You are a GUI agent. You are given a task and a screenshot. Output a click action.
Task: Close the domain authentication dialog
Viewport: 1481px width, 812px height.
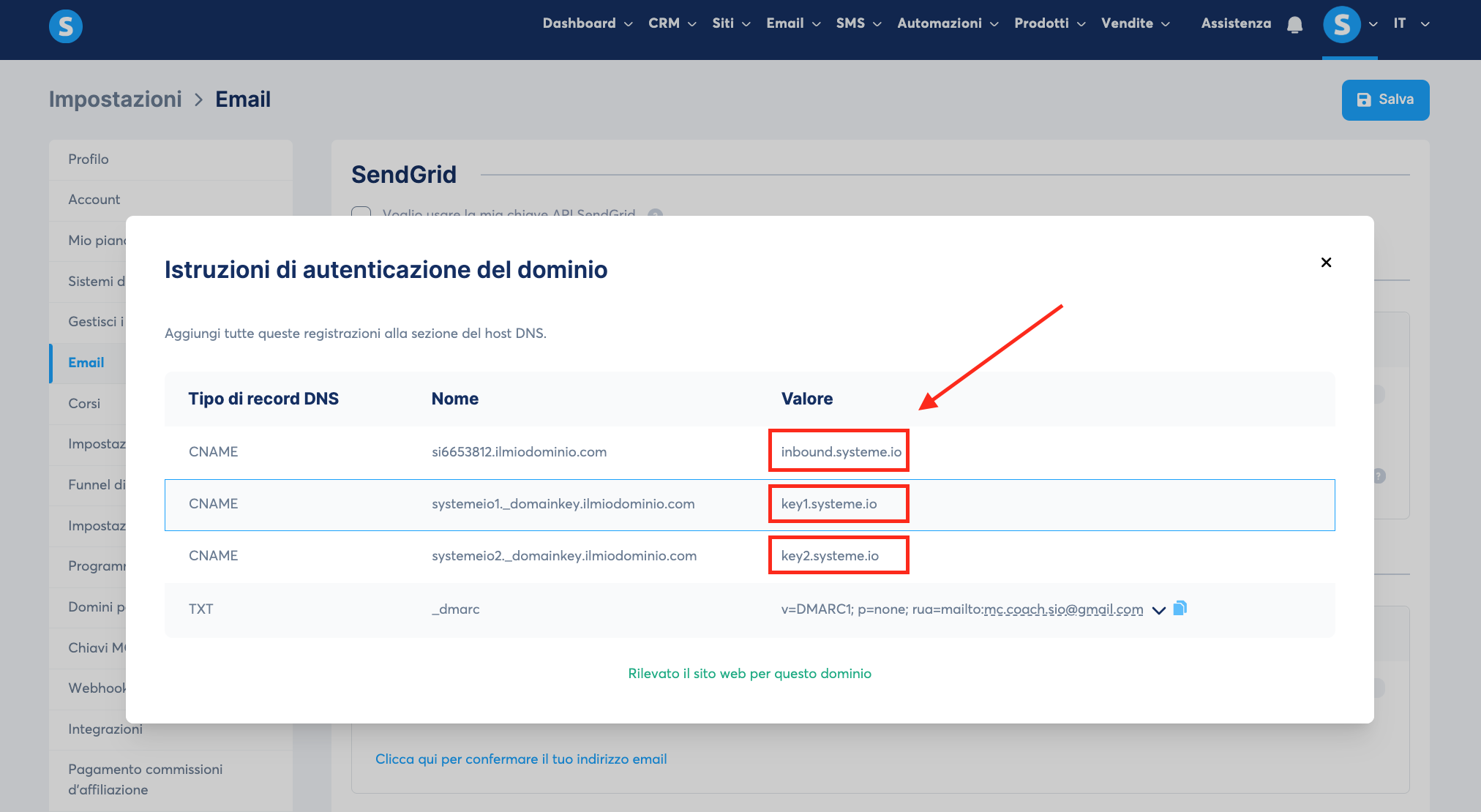(x=1326, y=263)
